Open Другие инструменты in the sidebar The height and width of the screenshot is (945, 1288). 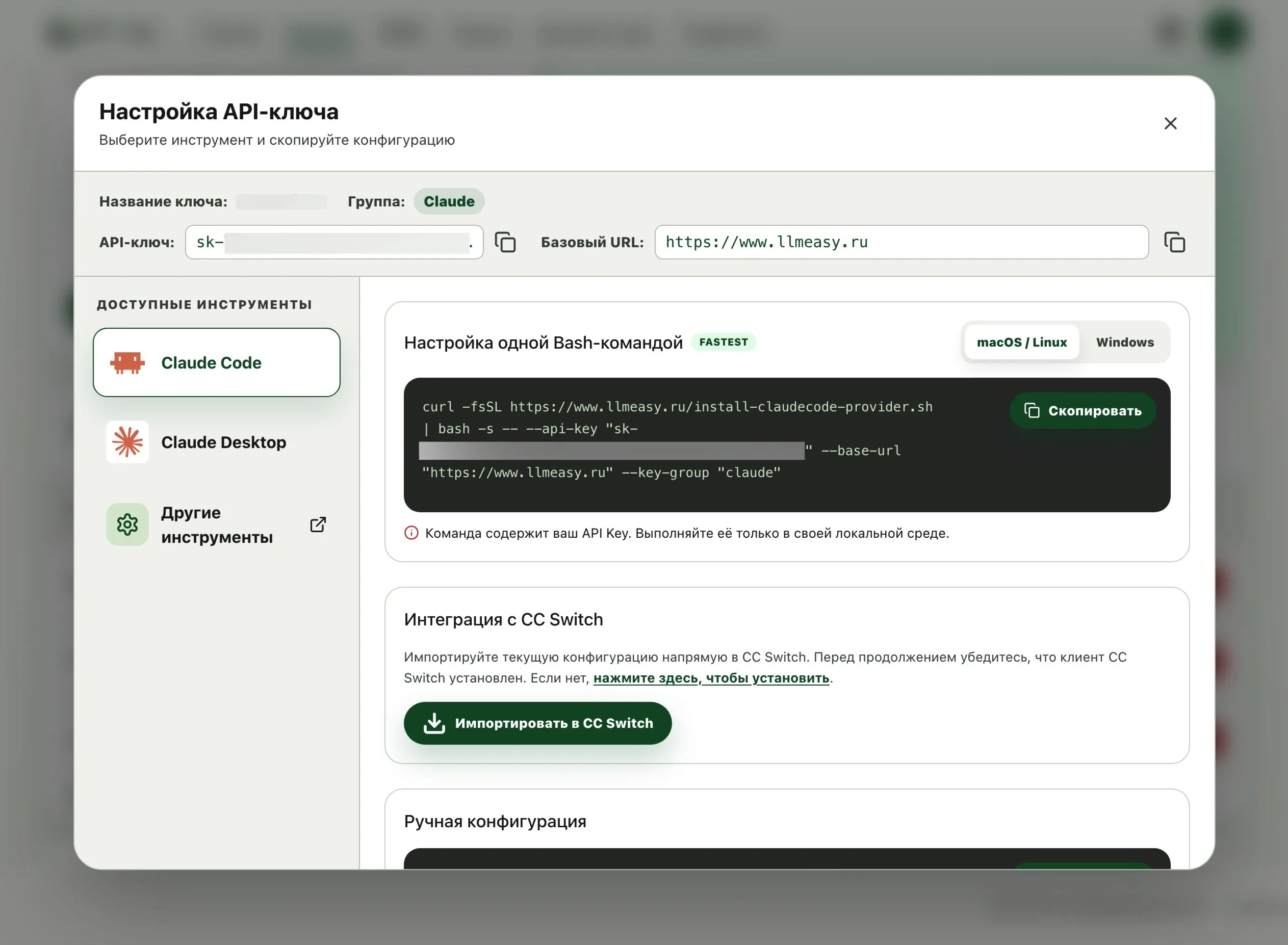(x=216, y=524)
